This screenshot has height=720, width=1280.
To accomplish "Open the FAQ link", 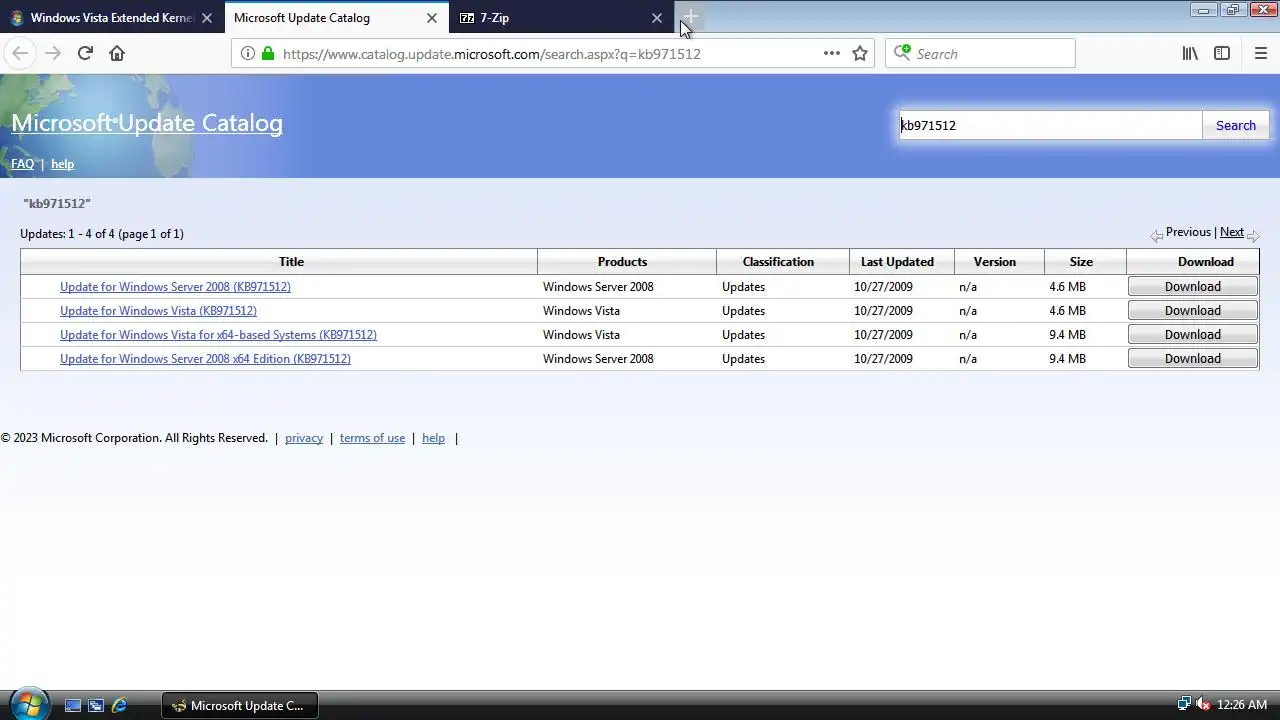I will point(22,164).
